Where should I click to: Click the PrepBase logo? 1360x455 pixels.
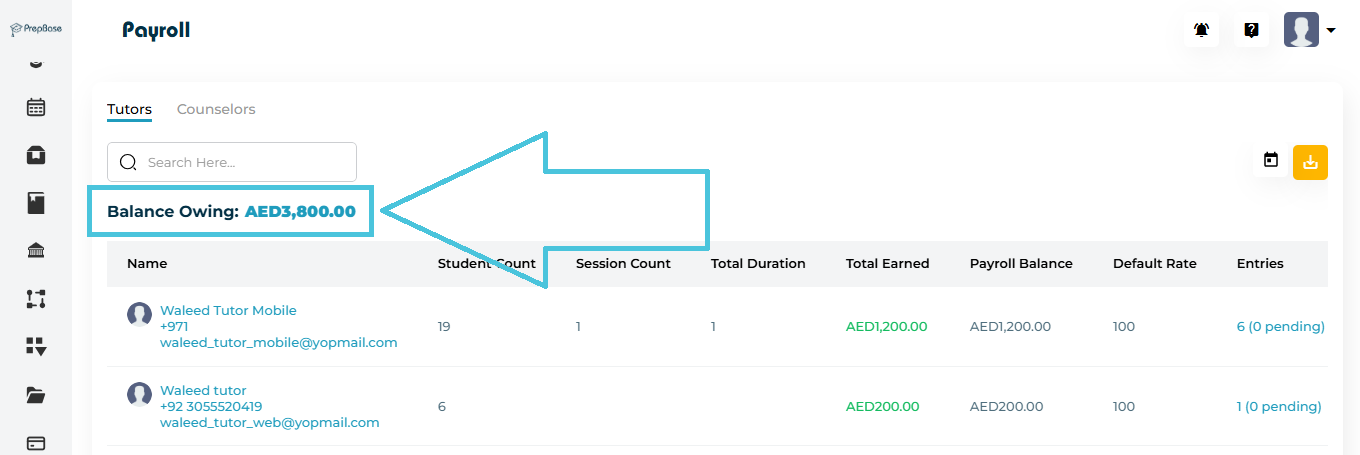(x=36, y=30)
